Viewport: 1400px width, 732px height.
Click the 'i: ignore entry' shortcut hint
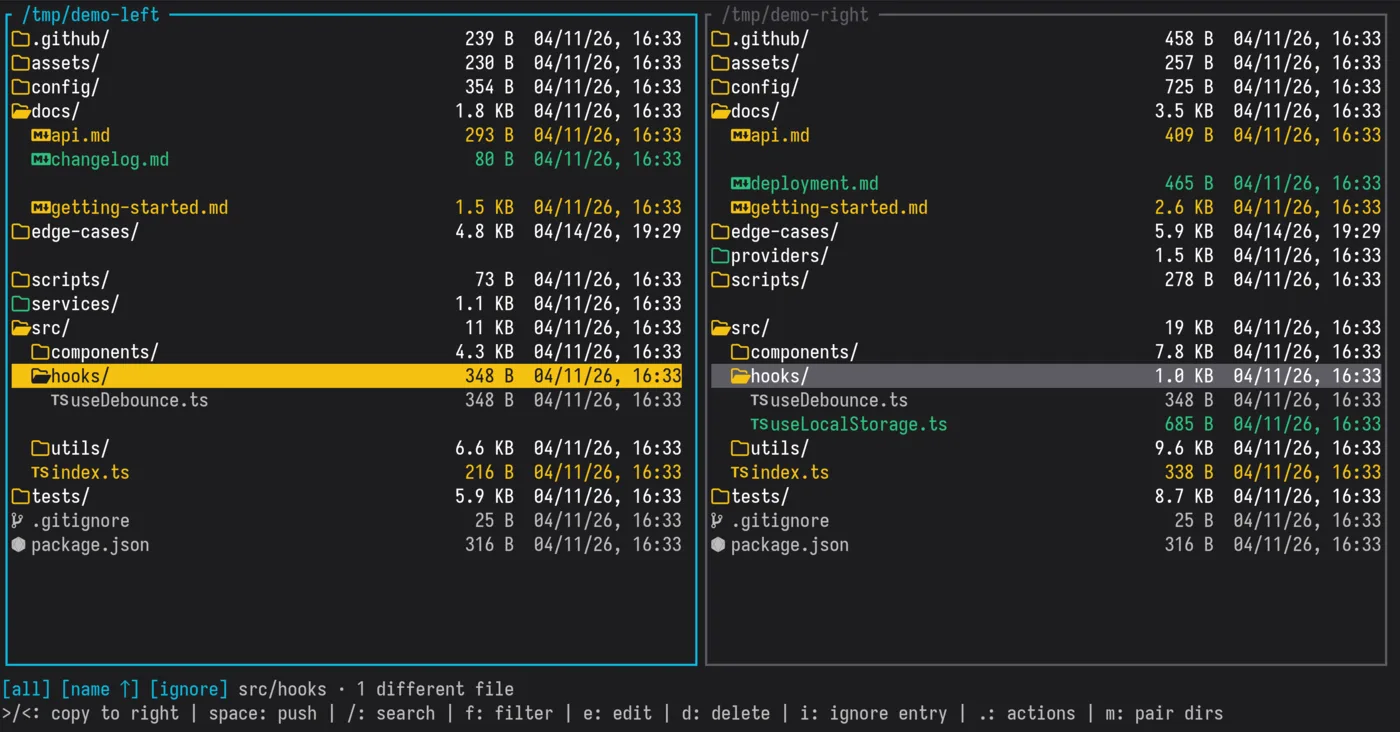click(x=874, y=713)
